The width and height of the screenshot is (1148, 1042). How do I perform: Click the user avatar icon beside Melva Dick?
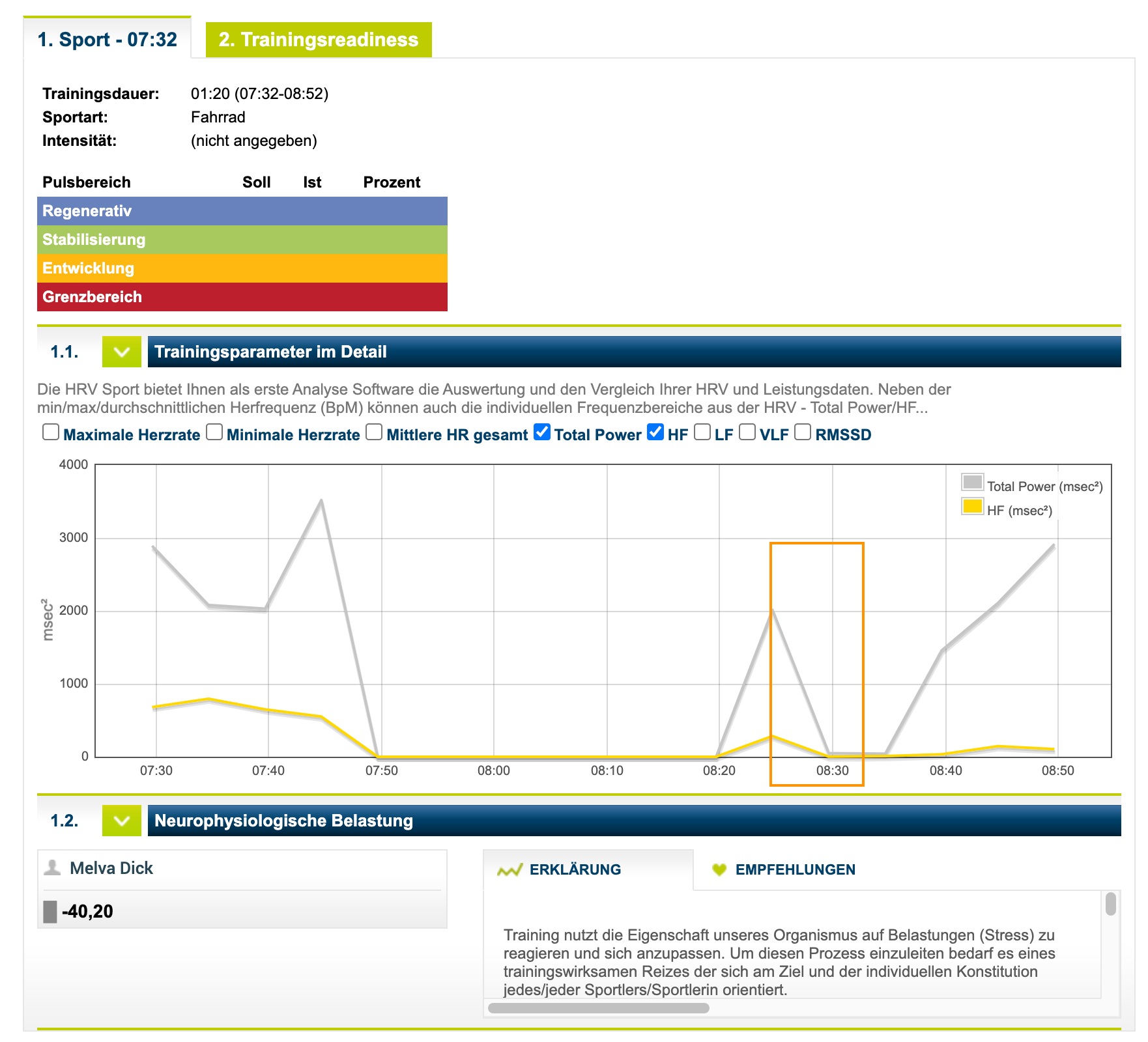click(x=52, y=867)
